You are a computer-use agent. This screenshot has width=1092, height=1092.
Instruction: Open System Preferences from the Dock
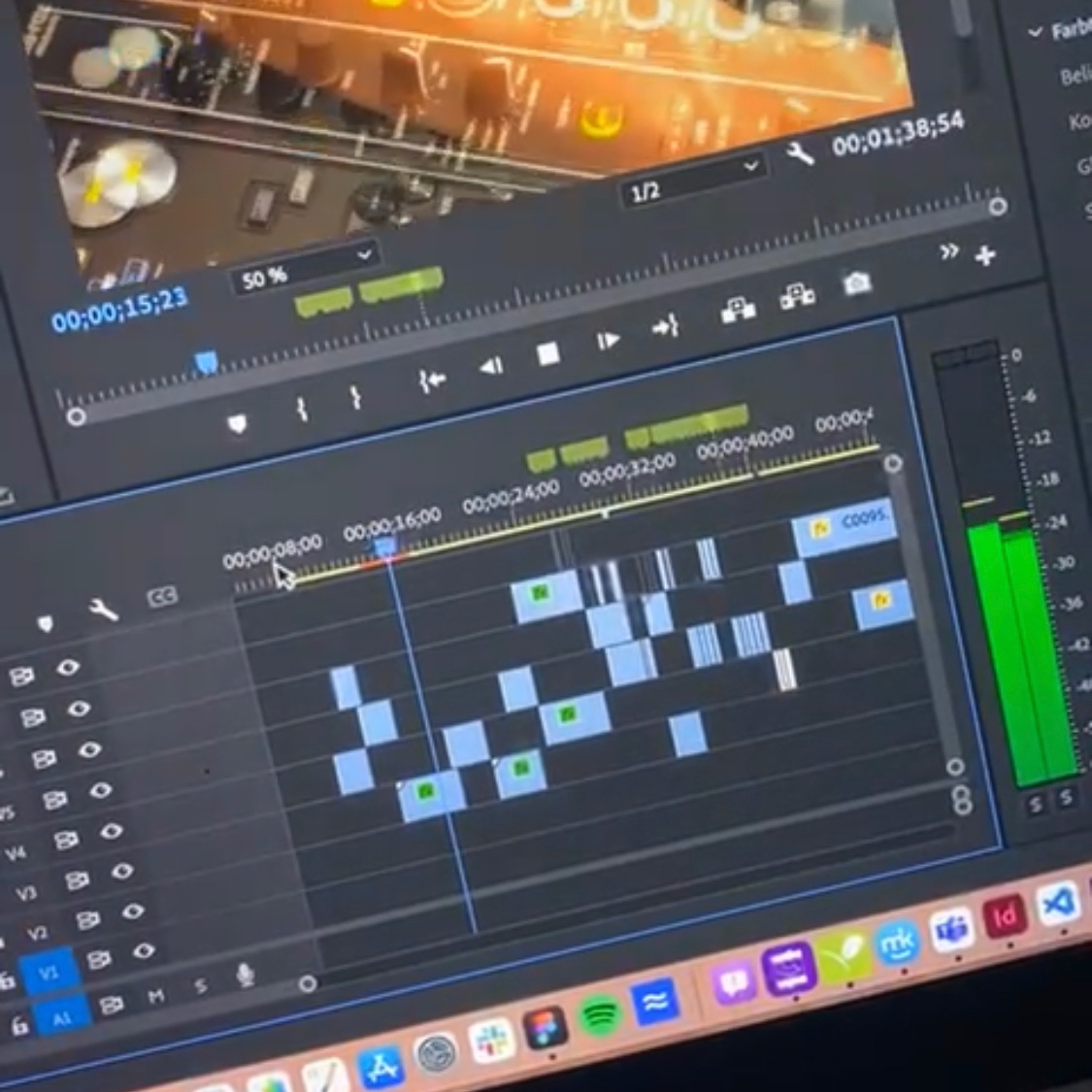(436, 1053)
